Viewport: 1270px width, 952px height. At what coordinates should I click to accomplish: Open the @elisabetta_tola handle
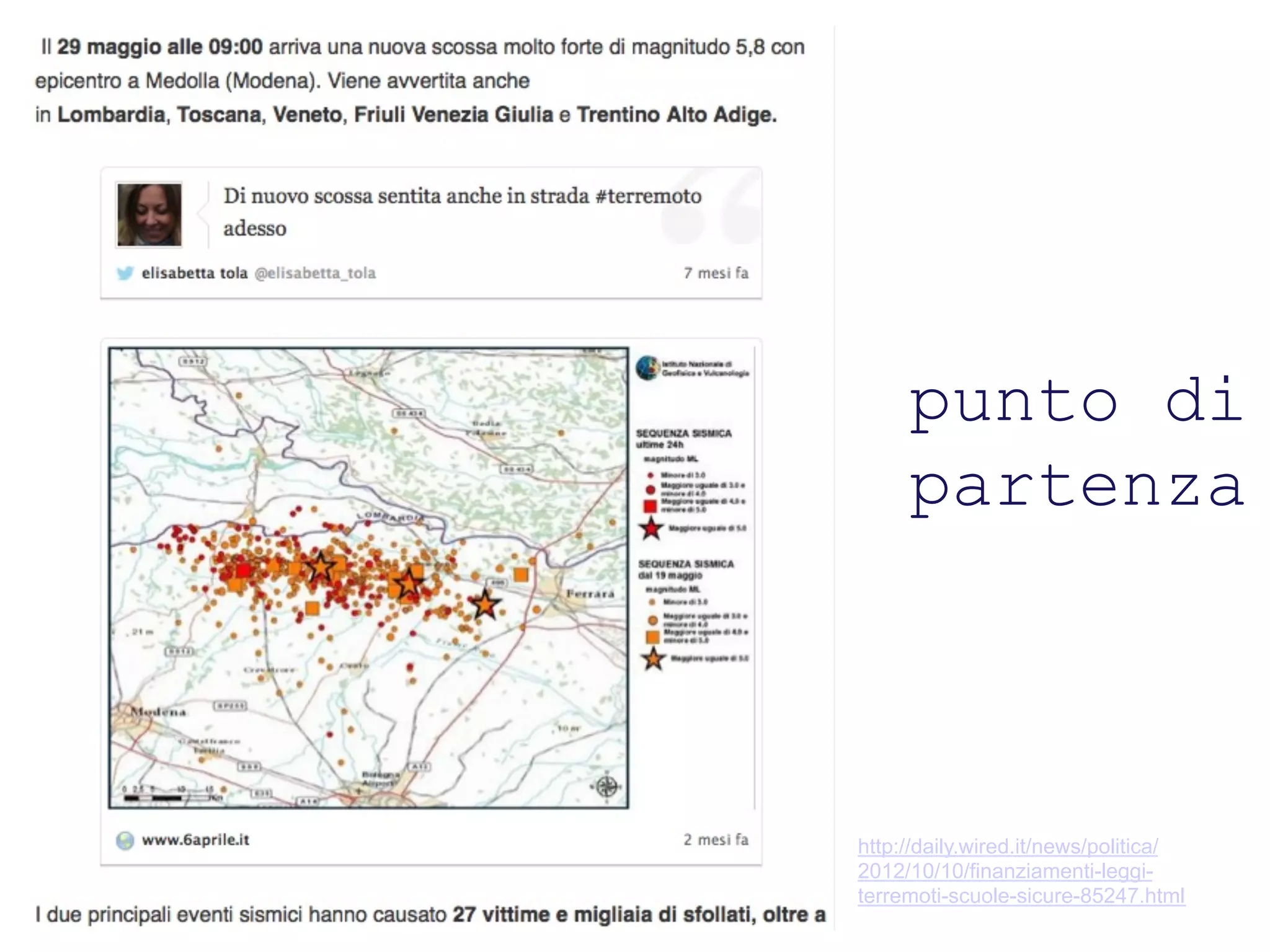[315, 273]
